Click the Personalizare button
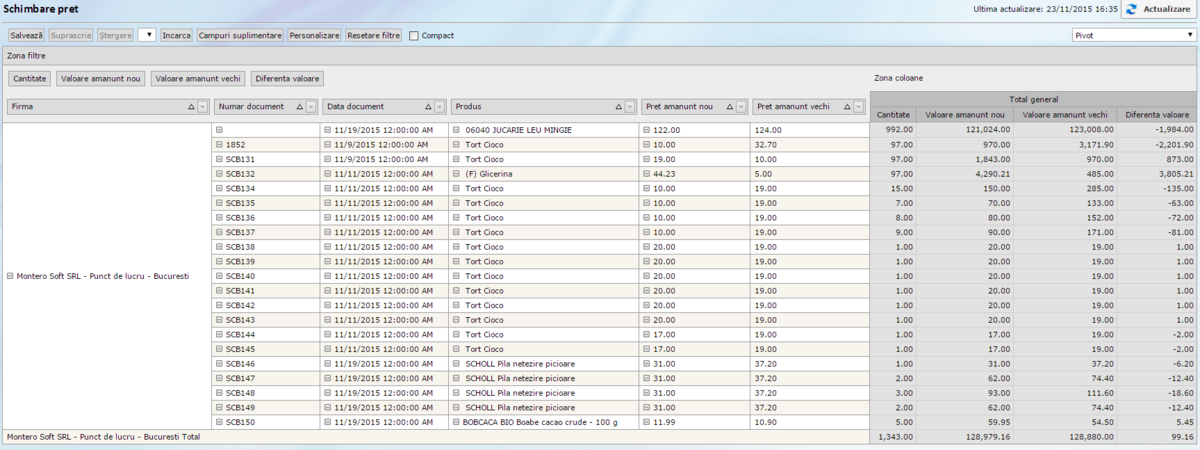Image resolution: width=1200 pixels, height=450 pixels. pyautogui.click(x=315, y=35)
